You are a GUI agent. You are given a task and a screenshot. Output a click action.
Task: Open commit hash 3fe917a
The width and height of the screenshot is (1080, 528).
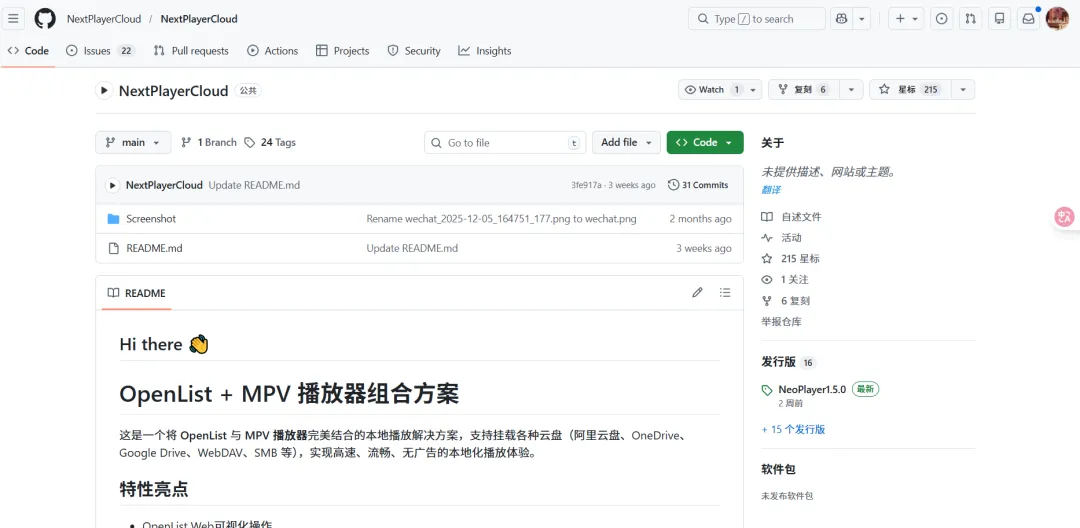coord(586,185)
